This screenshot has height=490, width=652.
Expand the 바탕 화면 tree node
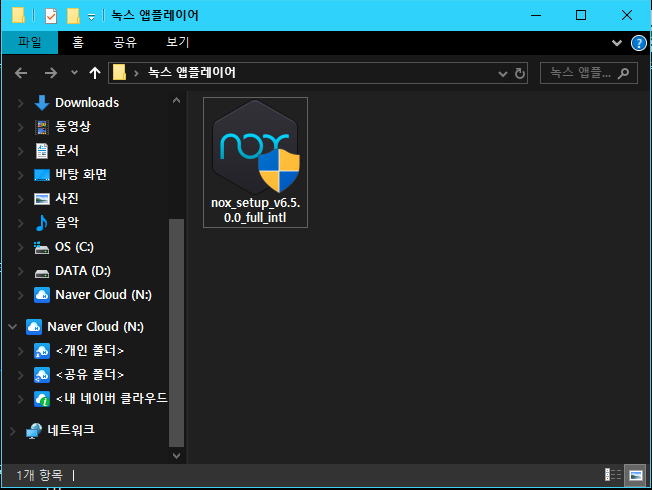(20, 175)
